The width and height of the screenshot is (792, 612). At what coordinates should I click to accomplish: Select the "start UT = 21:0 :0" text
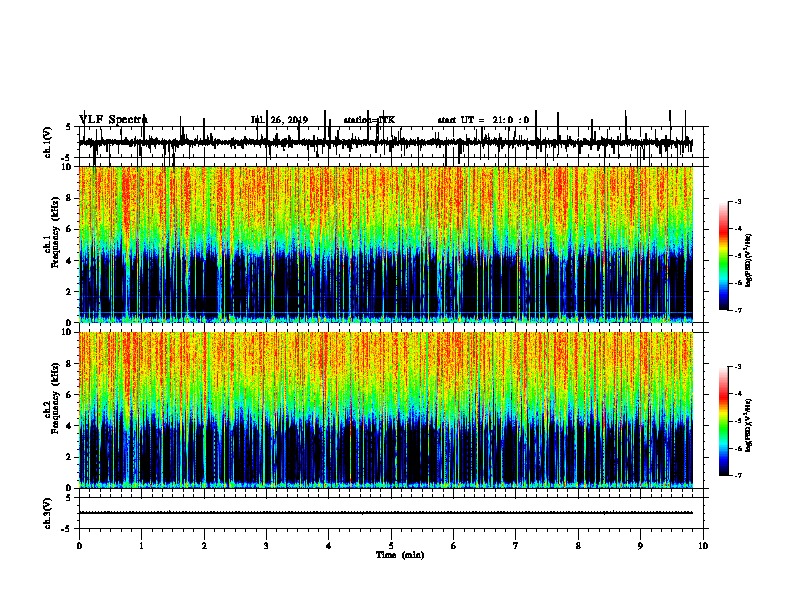(483, 120)
